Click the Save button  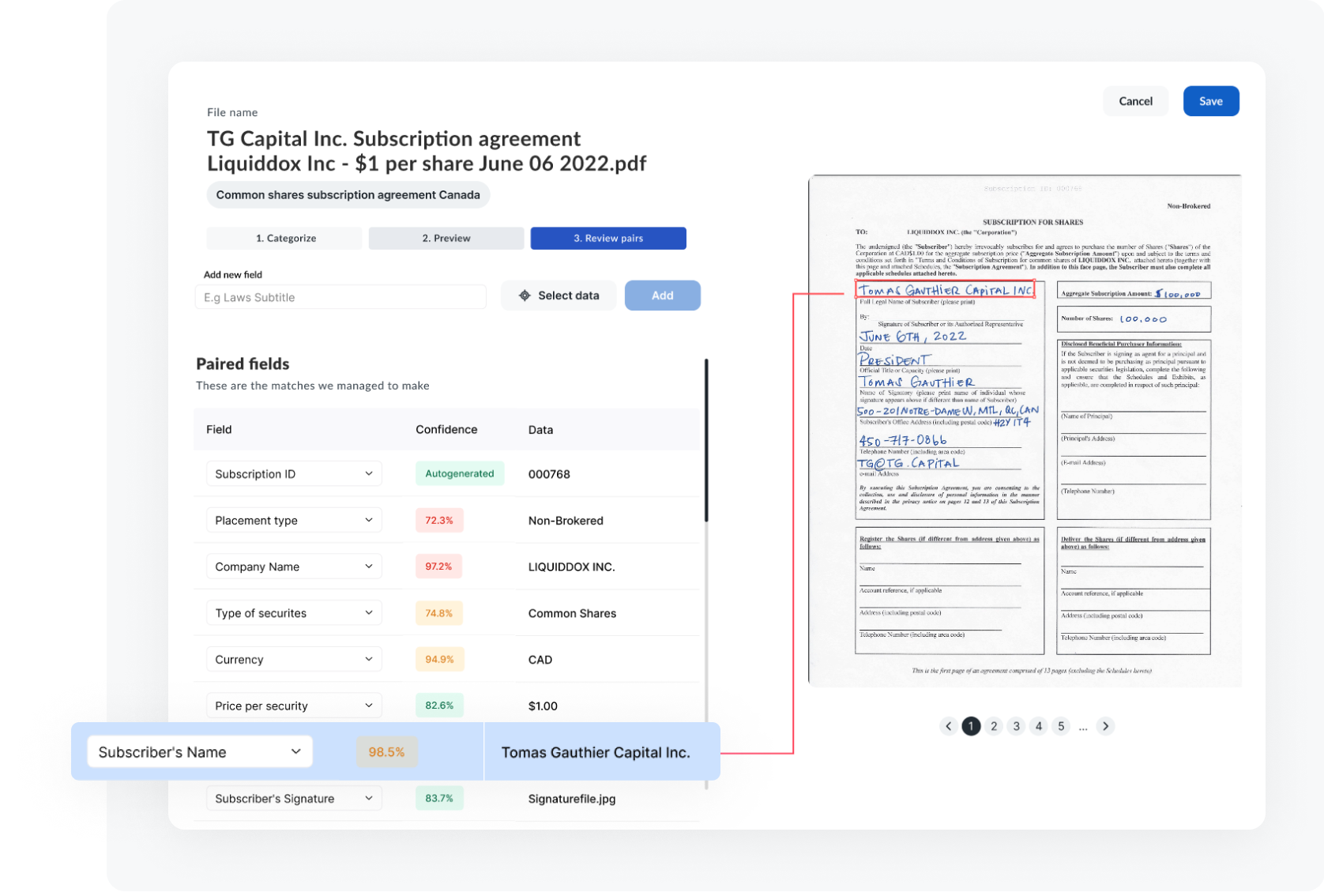click(x=1210, y=101)
